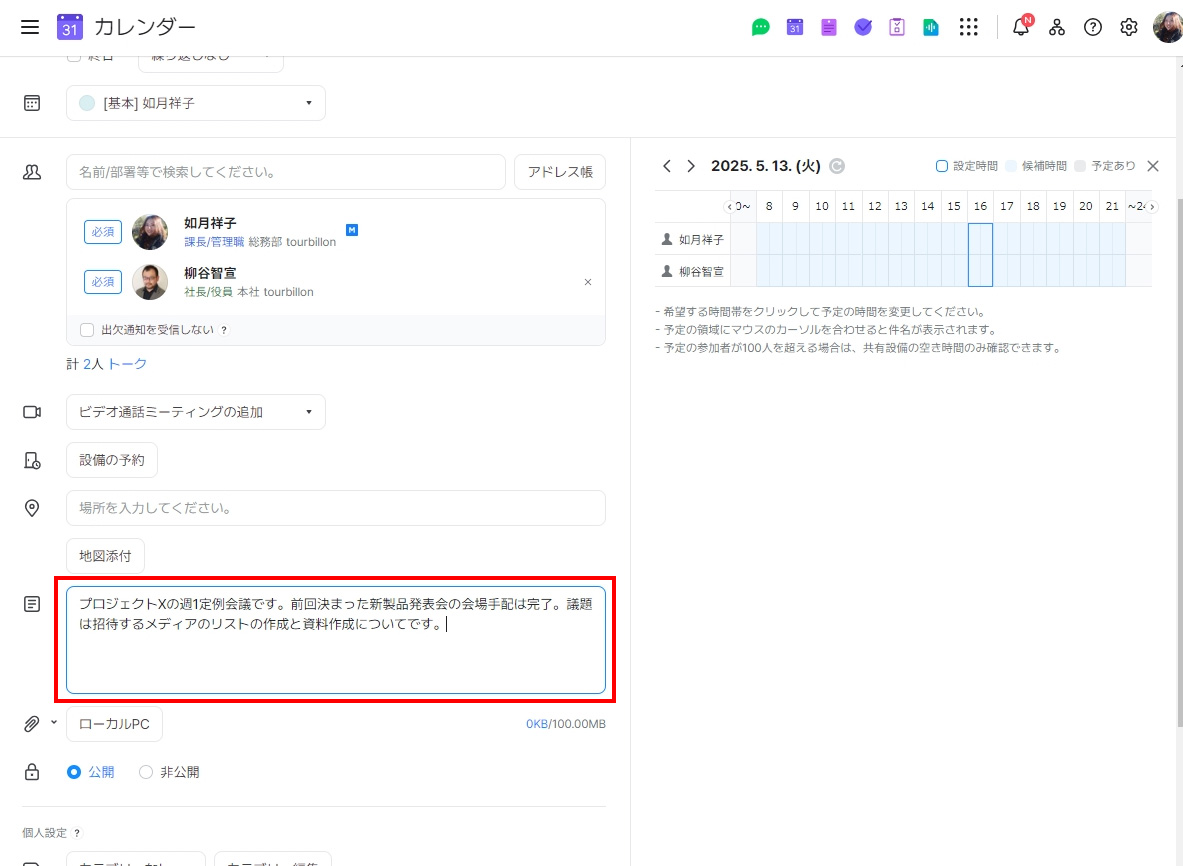This screenshot has height=866, width=1183.
Task: Click the 地図添付 button
Action: coord(105,556)
